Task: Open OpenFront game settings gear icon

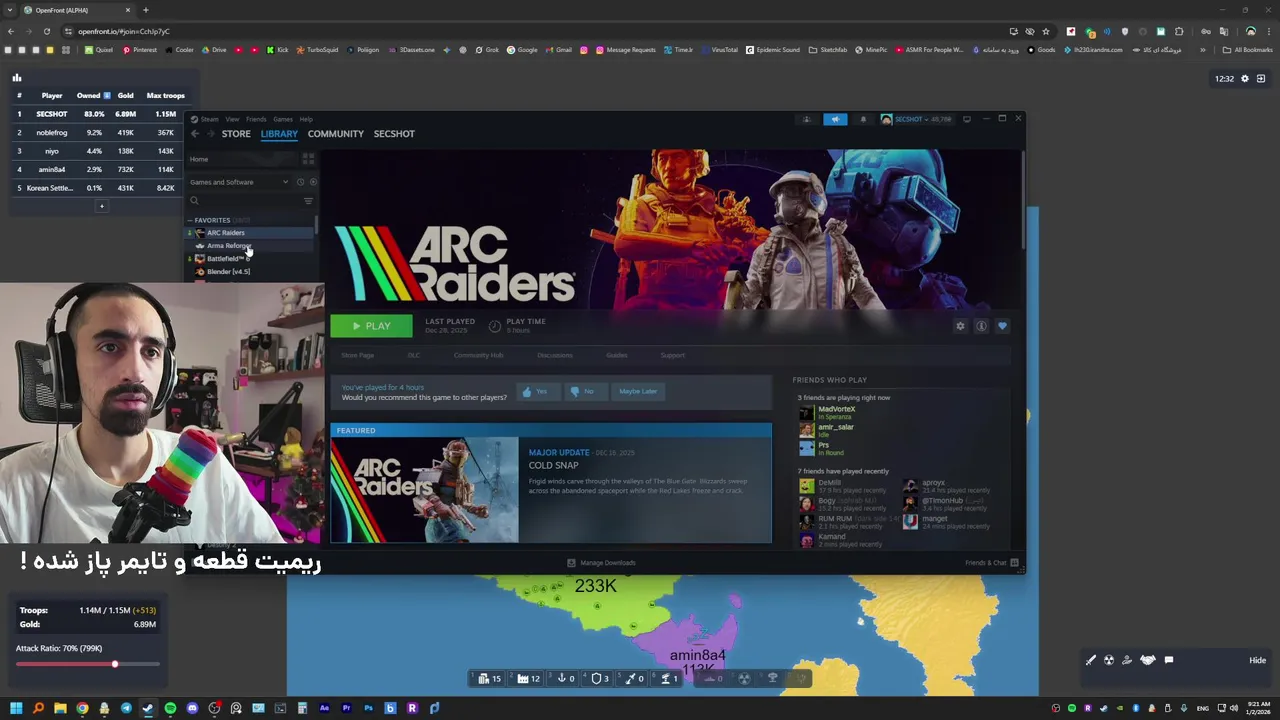Action: coord(1245,79)
